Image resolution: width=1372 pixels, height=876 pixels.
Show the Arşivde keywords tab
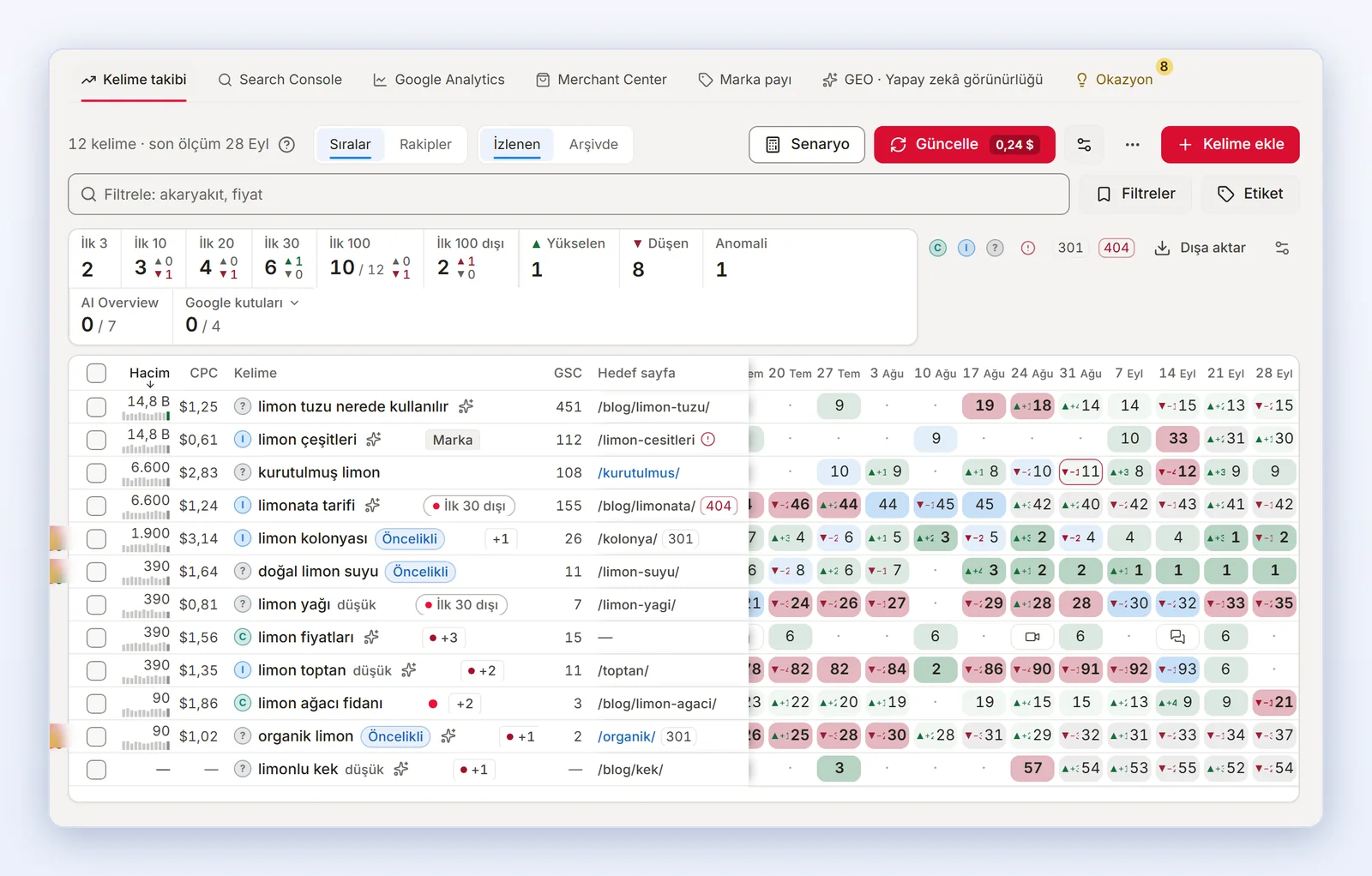click(x=593, y=144)
